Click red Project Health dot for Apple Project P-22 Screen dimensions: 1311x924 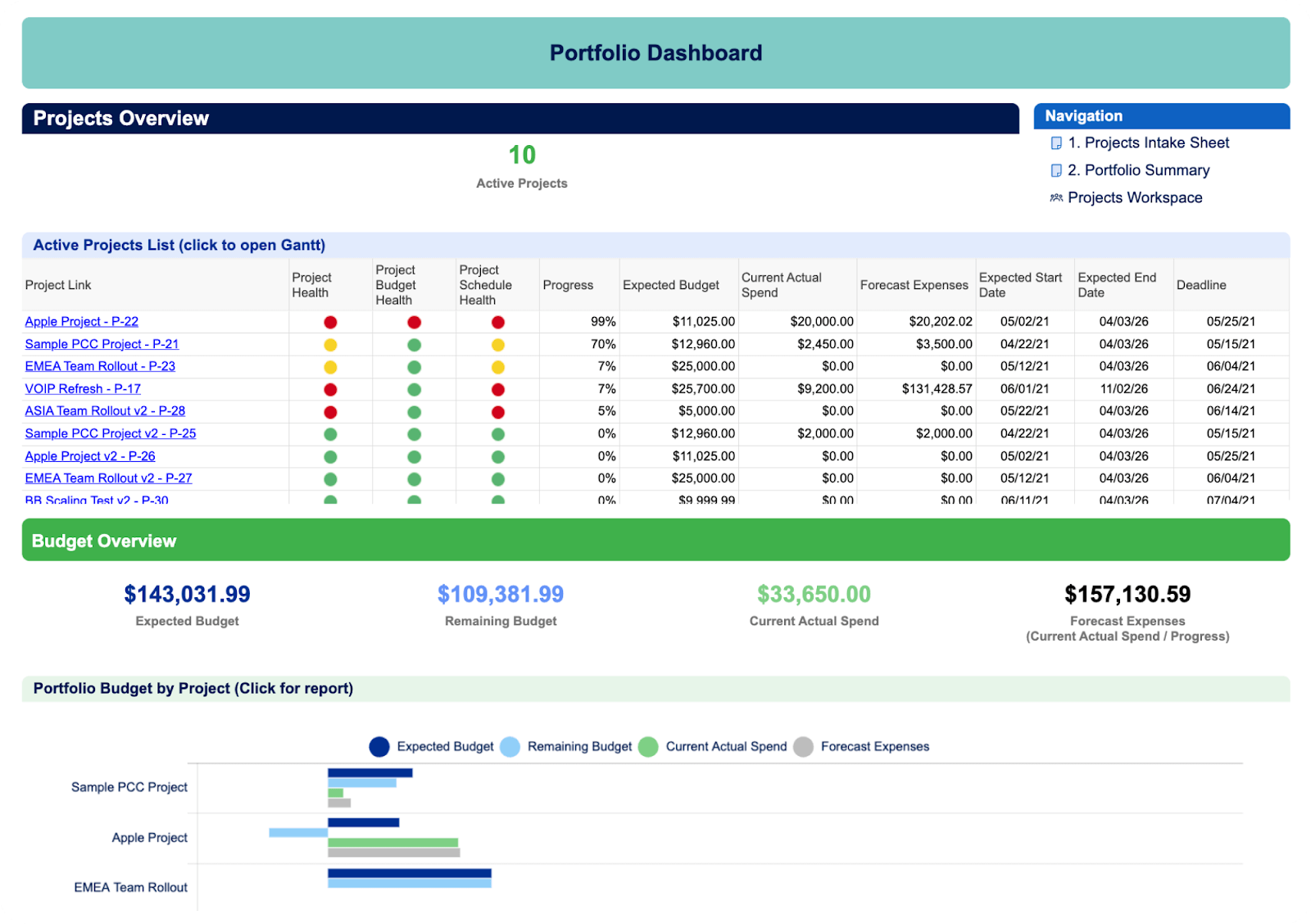click(x=330, y=323)
